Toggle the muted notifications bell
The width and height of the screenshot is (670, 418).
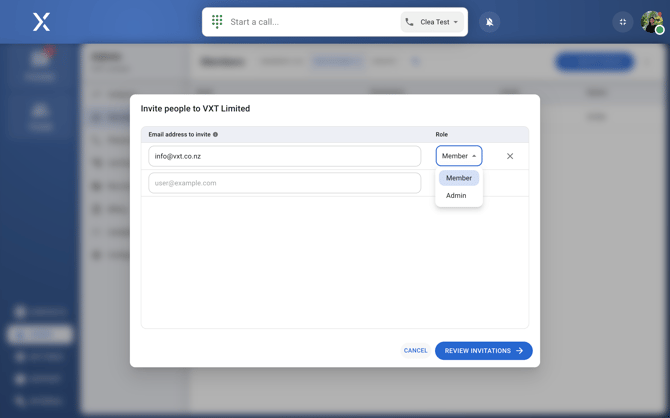(490, 22)
